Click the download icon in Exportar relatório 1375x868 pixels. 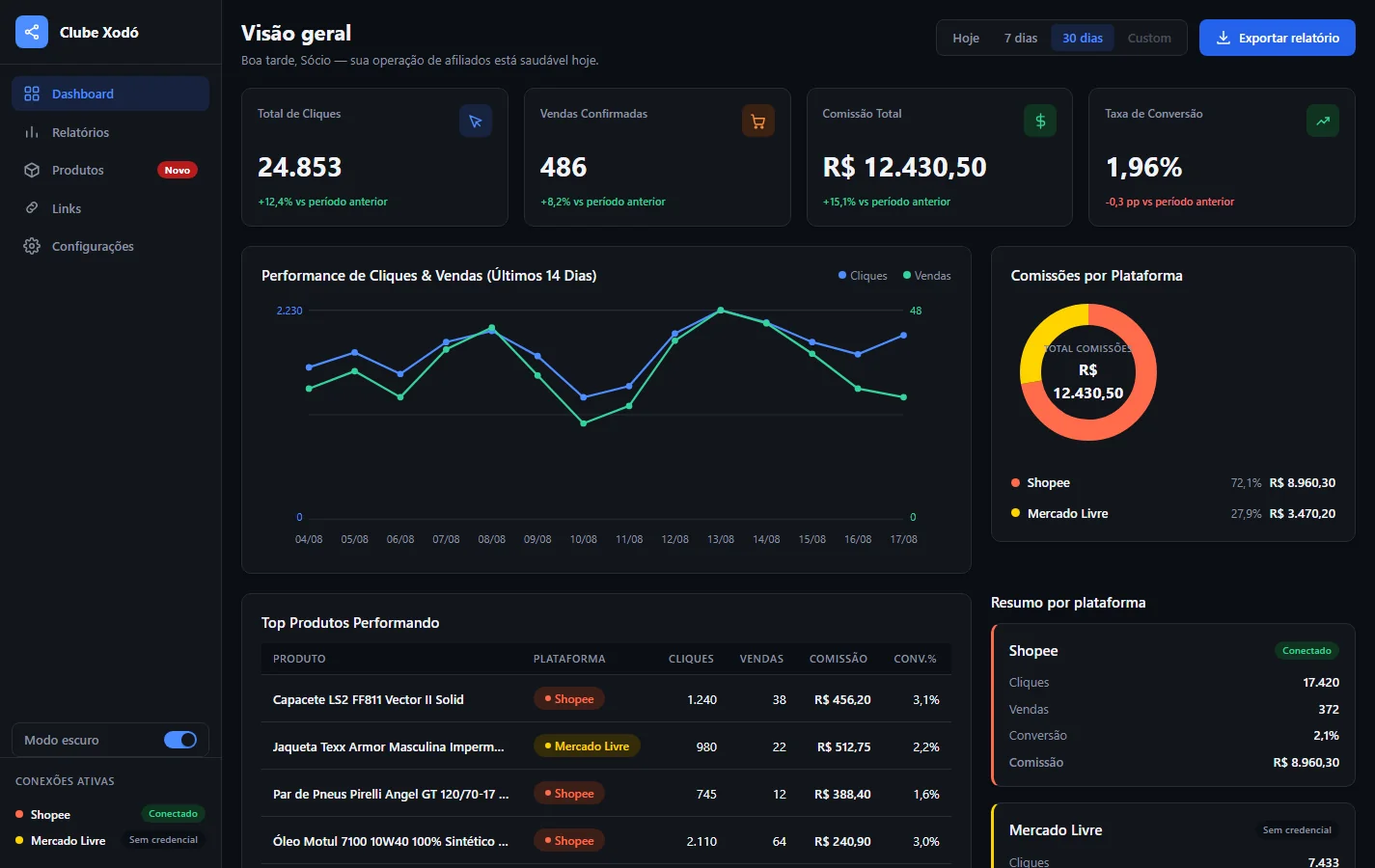pyautogui.click(x=1224, y=38)
